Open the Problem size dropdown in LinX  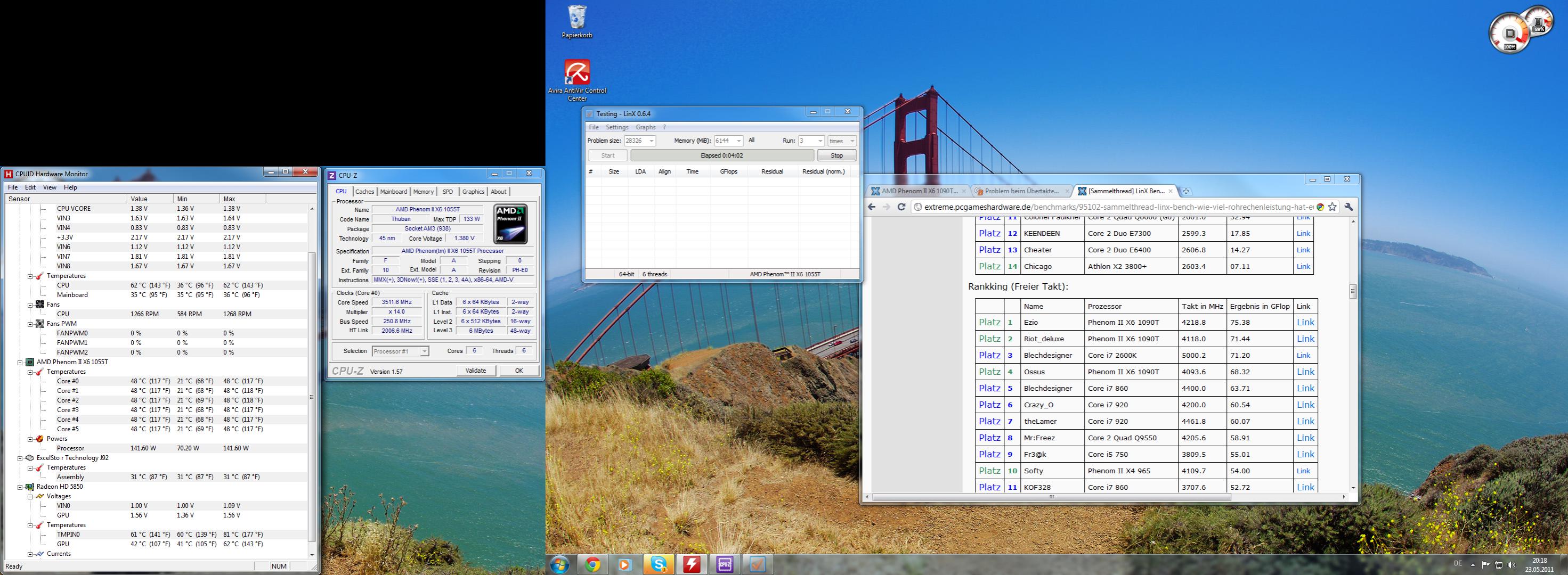[651, 141]
